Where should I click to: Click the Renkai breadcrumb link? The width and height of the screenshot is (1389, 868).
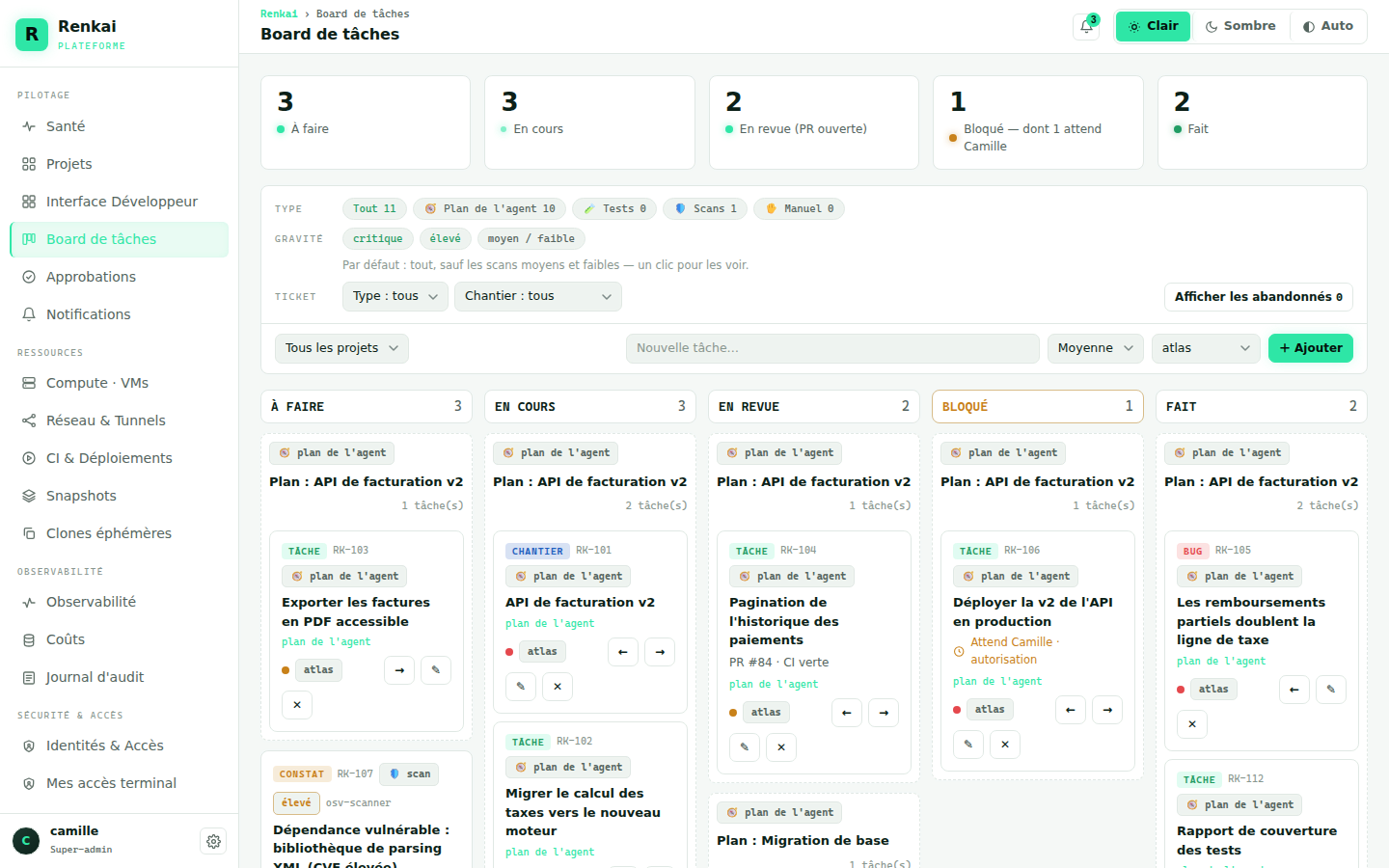point(279,14)
